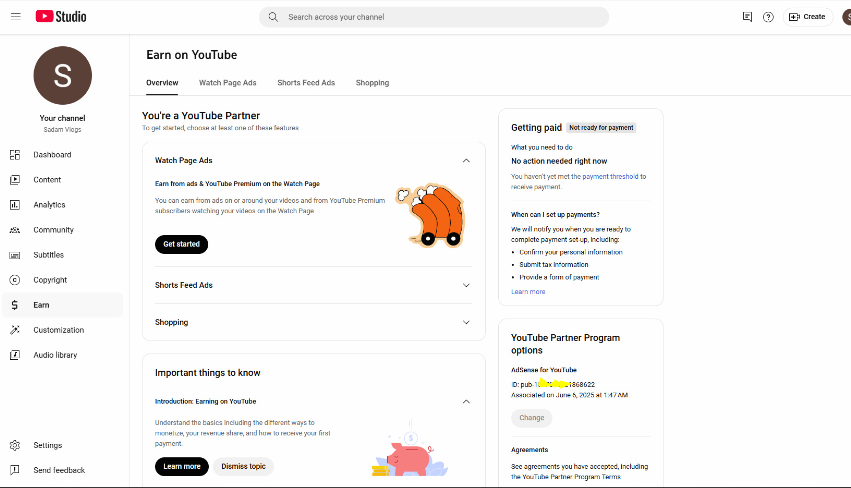Collapse the Watch Page Ads section
Image resolution: width=851 pixels, height=488 pixels.
click(466, 161)
